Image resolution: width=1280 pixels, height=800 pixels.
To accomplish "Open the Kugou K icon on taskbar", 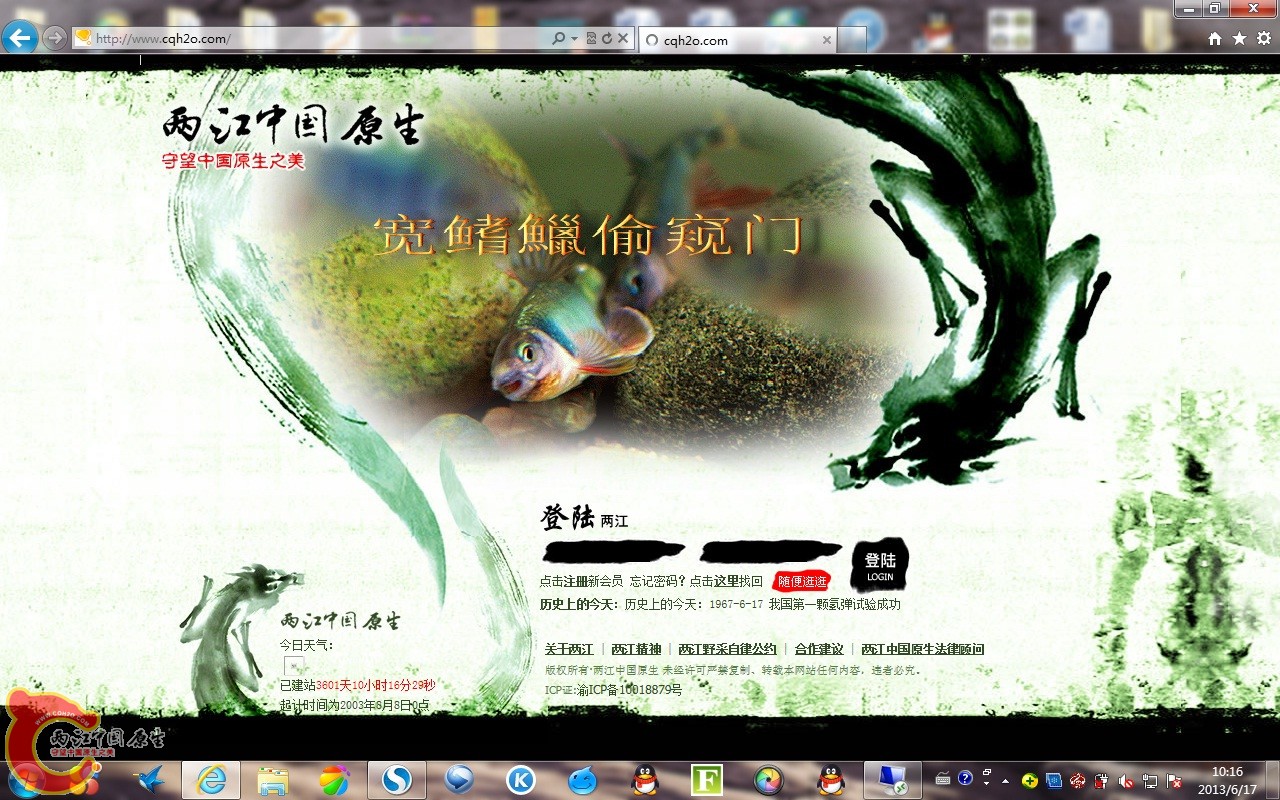I will coord(520,779).
